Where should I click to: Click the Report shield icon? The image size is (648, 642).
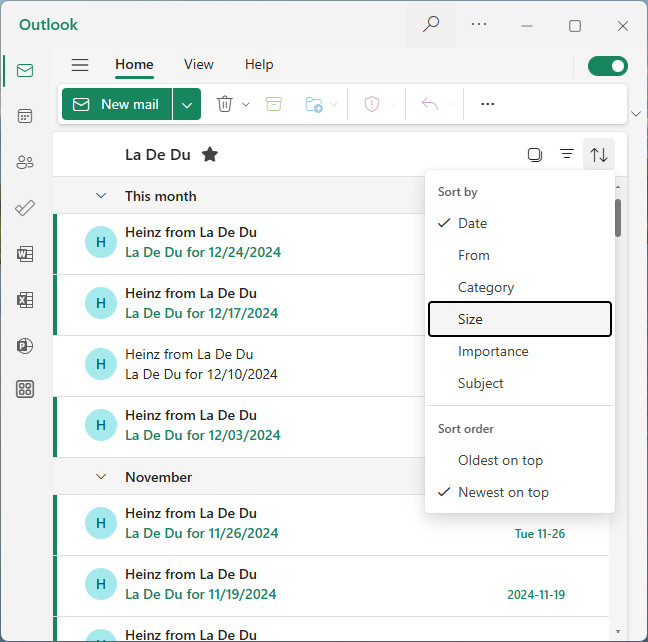pos(372,104)
